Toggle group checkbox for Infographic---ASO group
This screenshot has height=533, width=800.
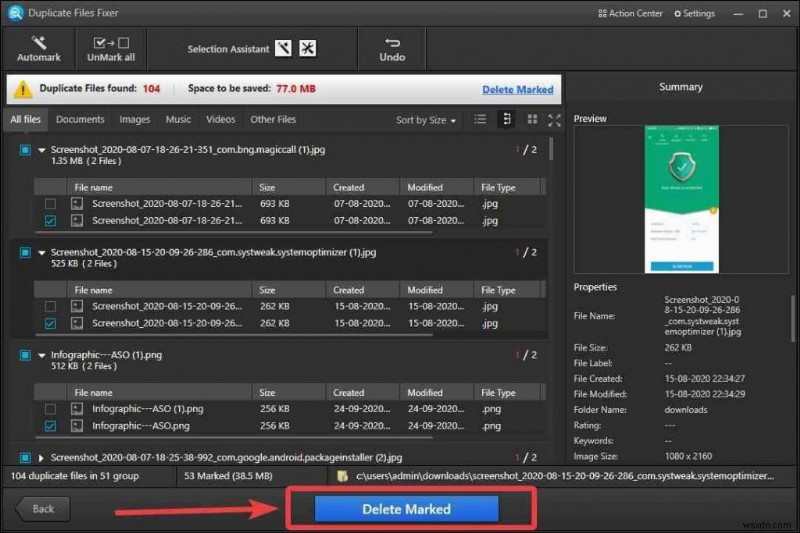click(x=25, y=354)
